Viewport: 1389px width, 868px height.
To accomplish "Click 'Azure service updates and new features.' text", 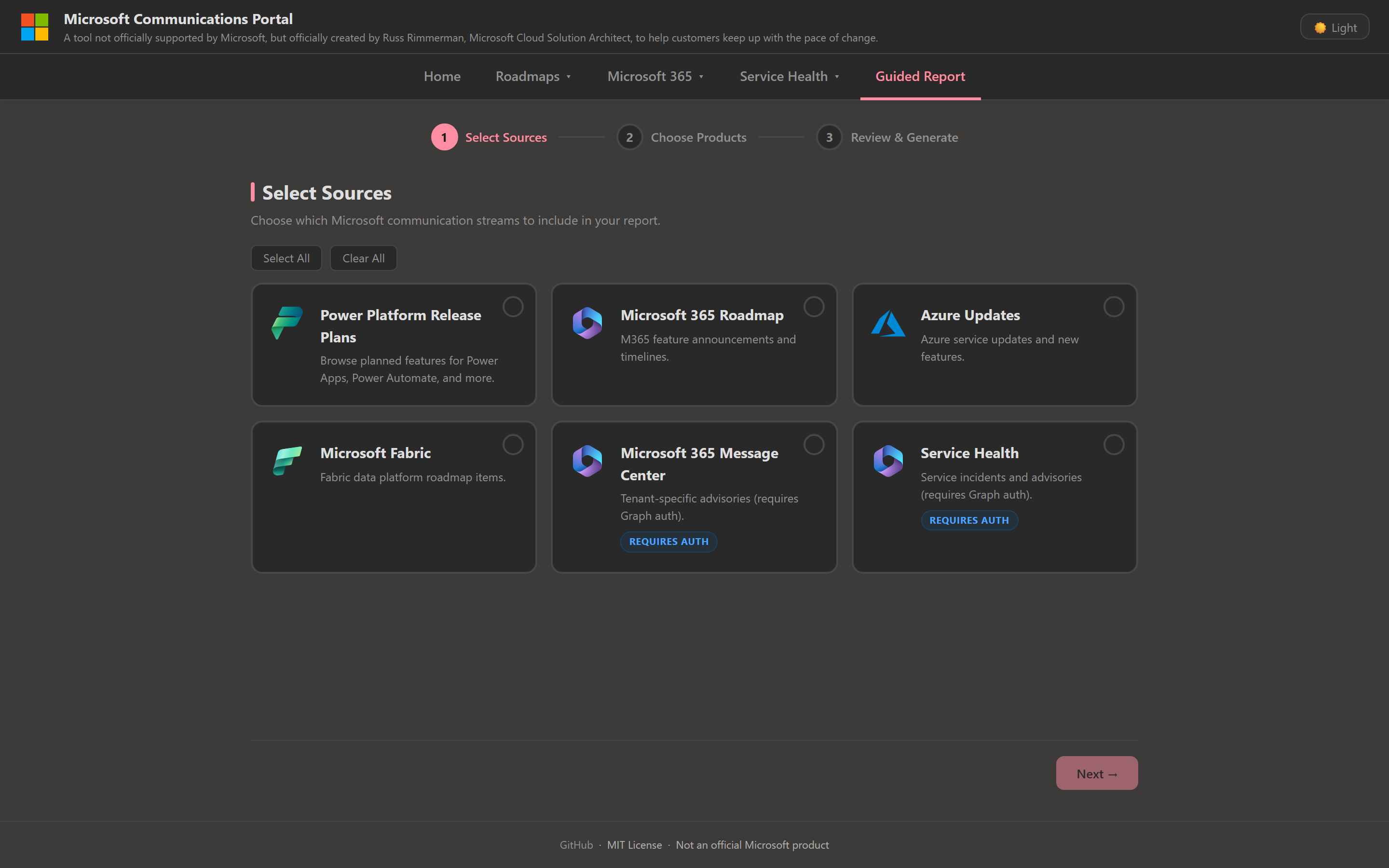I will 999,348.
